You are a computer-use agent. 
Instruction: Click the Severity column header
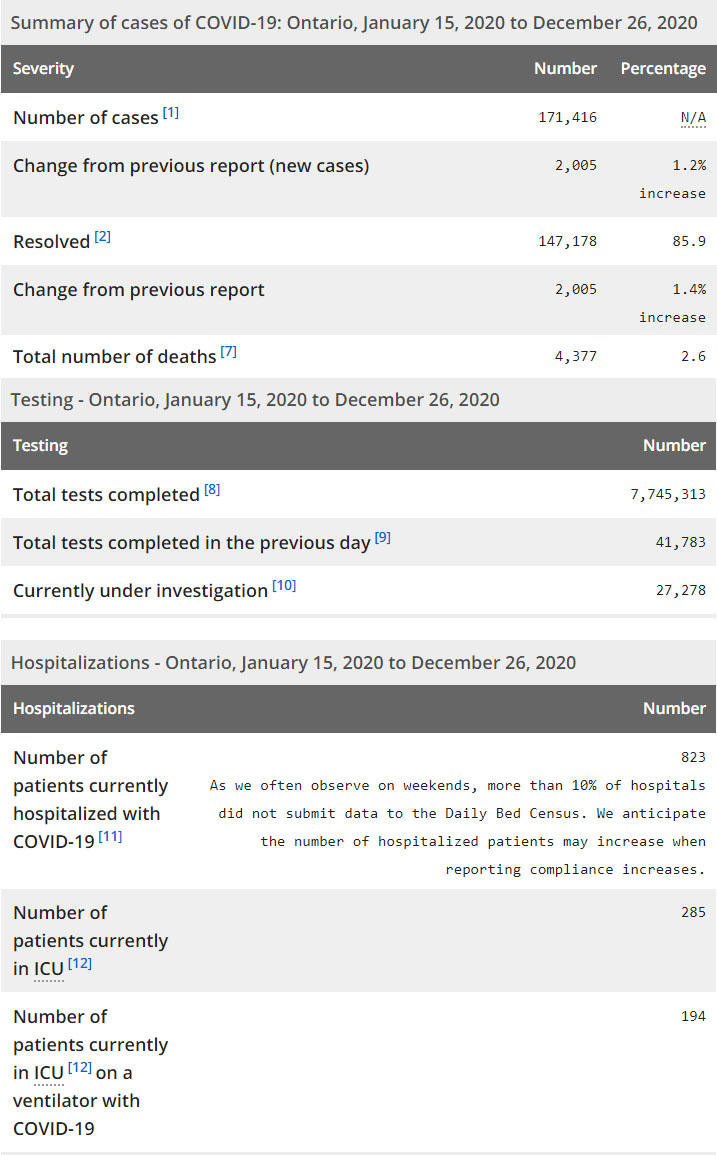click(x=43, y=69)
